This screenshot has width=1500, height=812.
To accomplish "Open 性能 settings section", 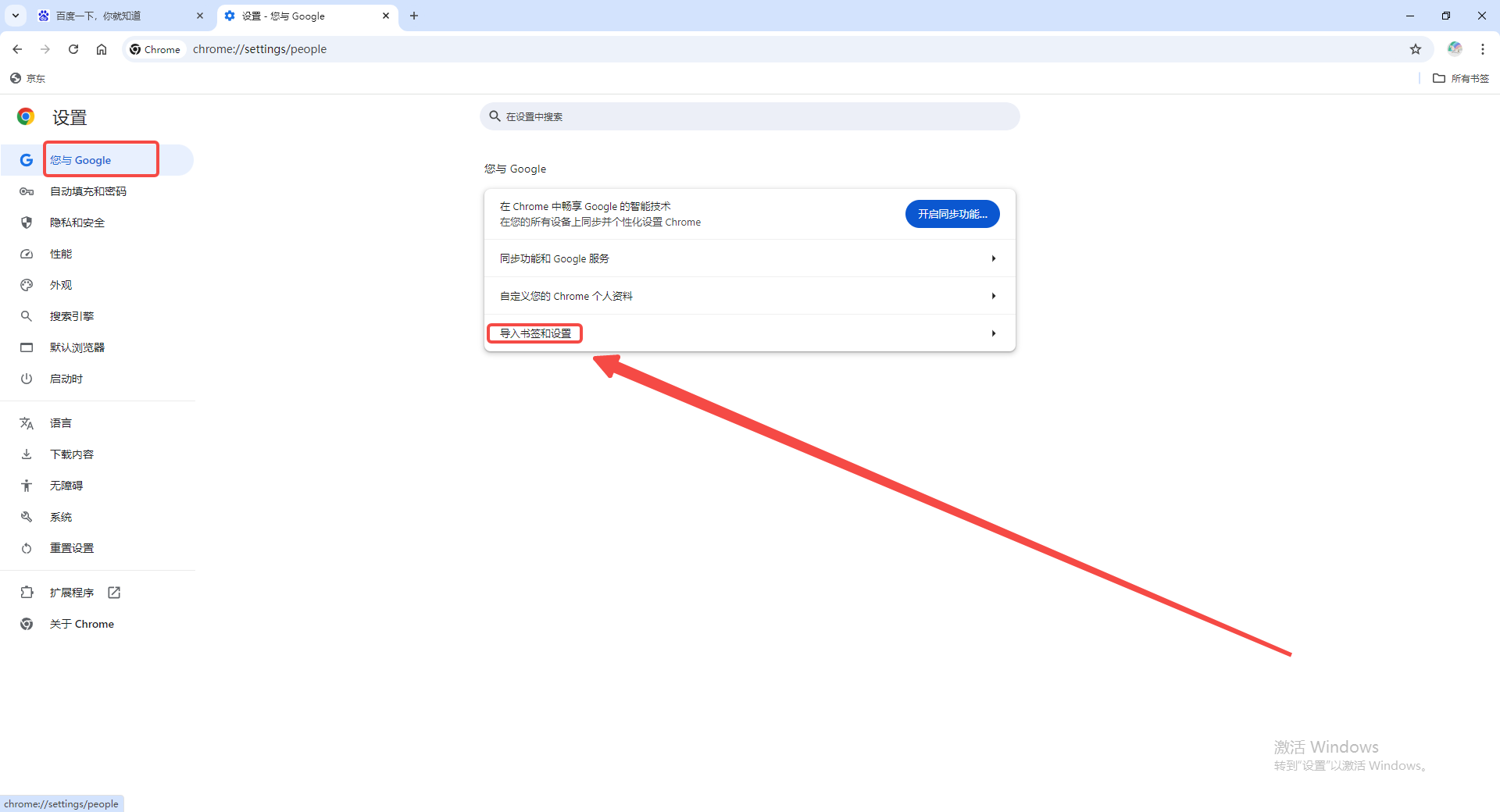I will point(98,254).
